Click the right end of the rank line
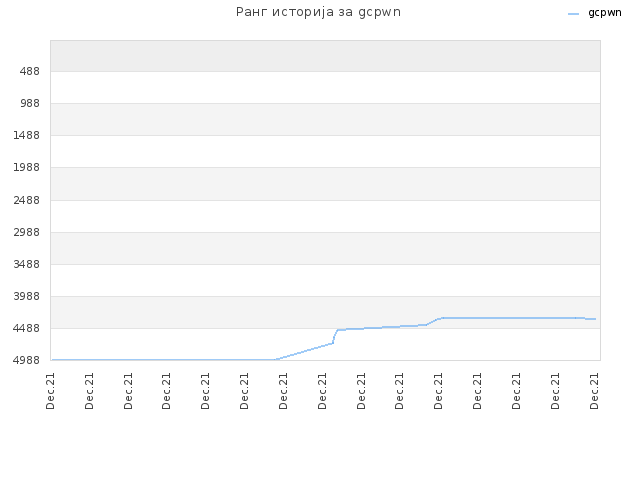This screenshot has height=480, width=640. point(595,319)
